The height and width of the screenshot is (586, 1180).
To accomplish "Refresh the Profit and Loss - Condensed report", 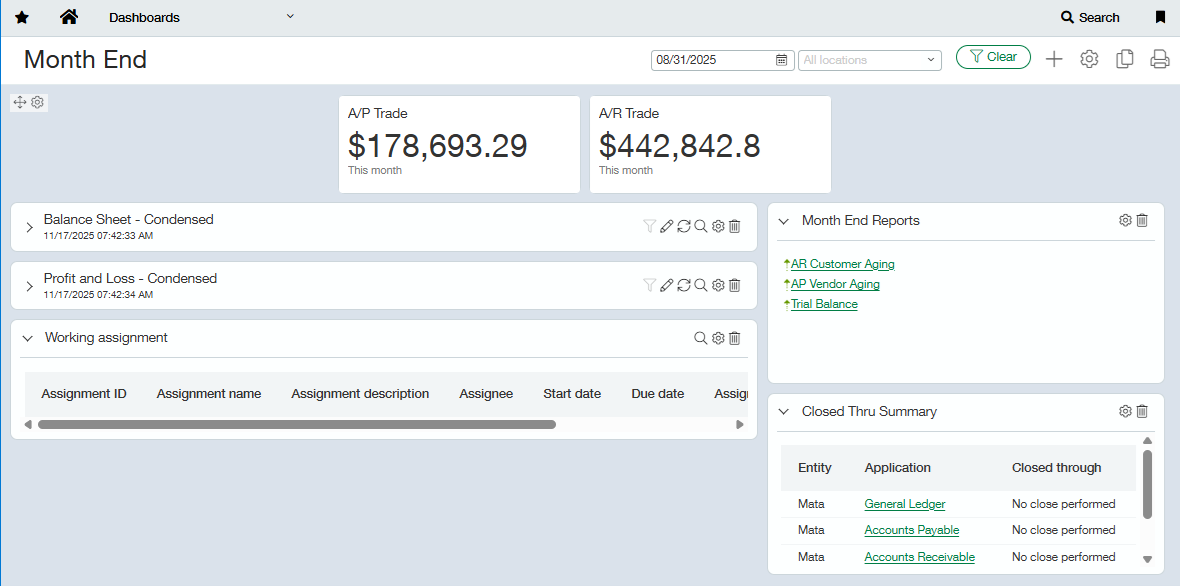I will pos(683,285).
